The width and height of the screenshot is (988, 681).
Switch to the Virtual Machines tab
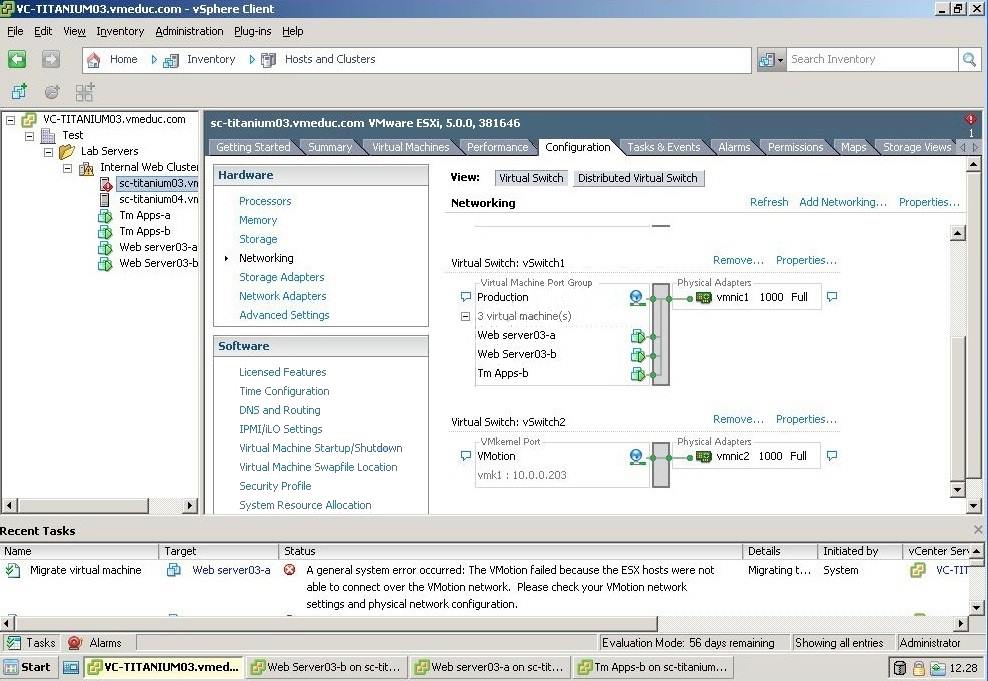coord(411,147)
